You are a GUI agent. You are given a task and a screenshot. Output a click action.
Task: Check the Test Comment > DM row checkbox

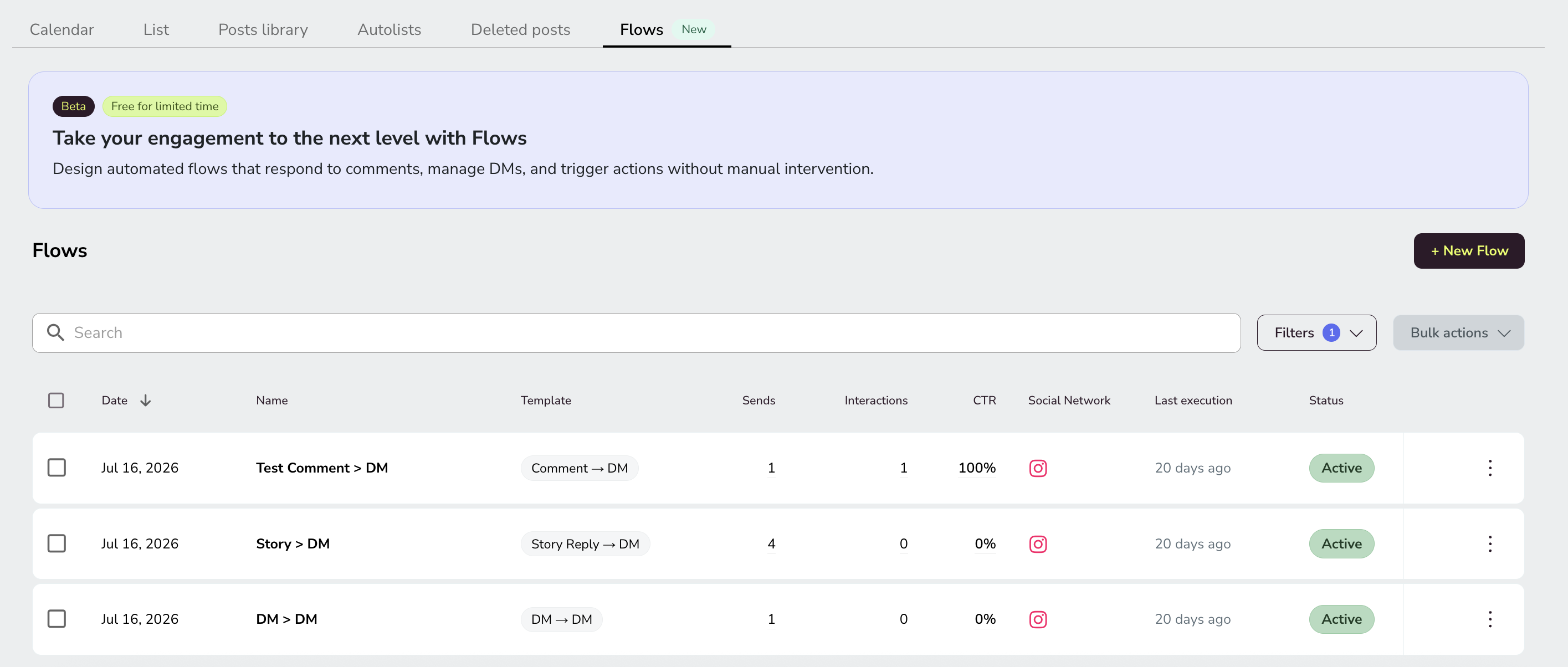coord(57,468)
